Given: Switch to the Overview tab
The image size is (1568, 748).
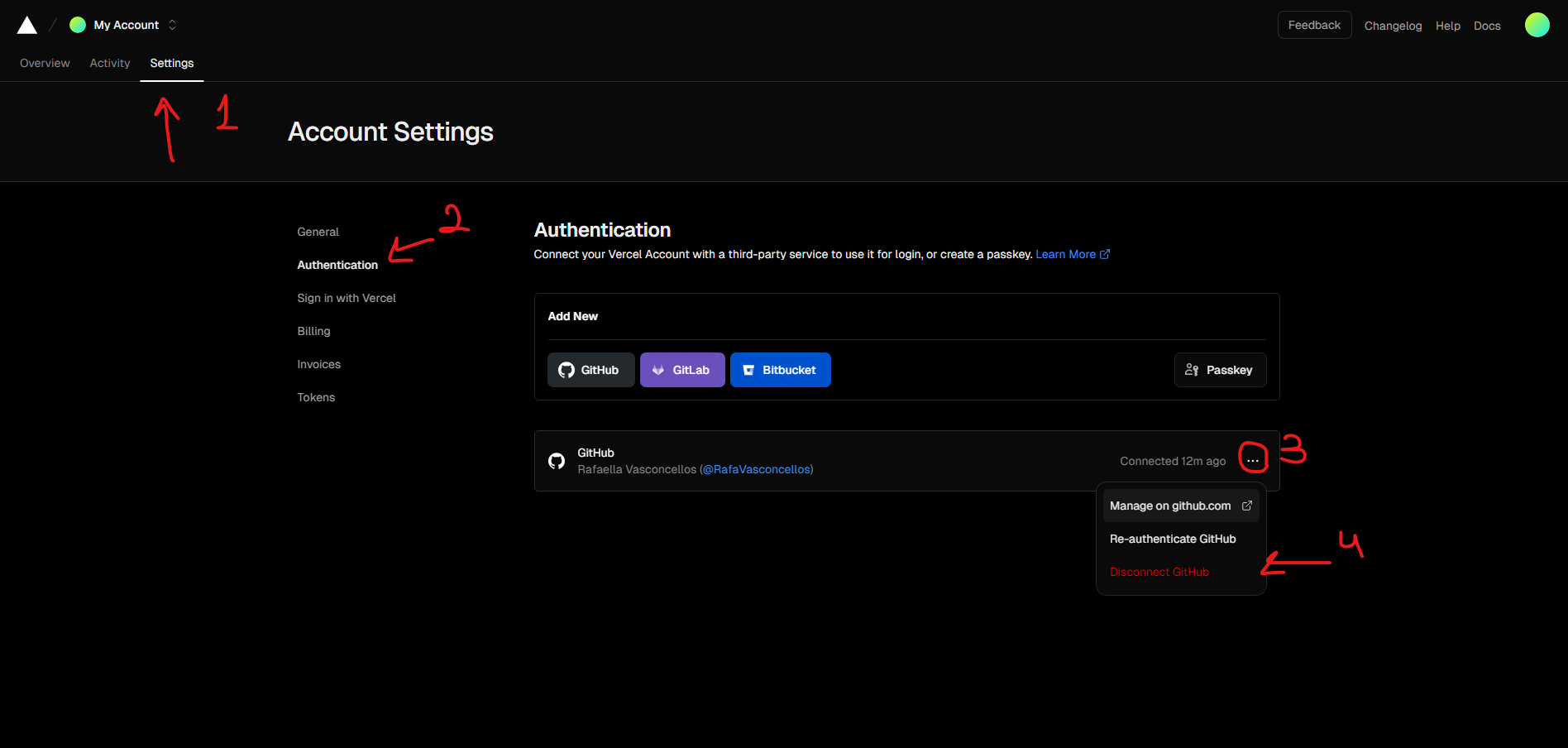Looking at the screenshot, I should click(x=45, y=63).
